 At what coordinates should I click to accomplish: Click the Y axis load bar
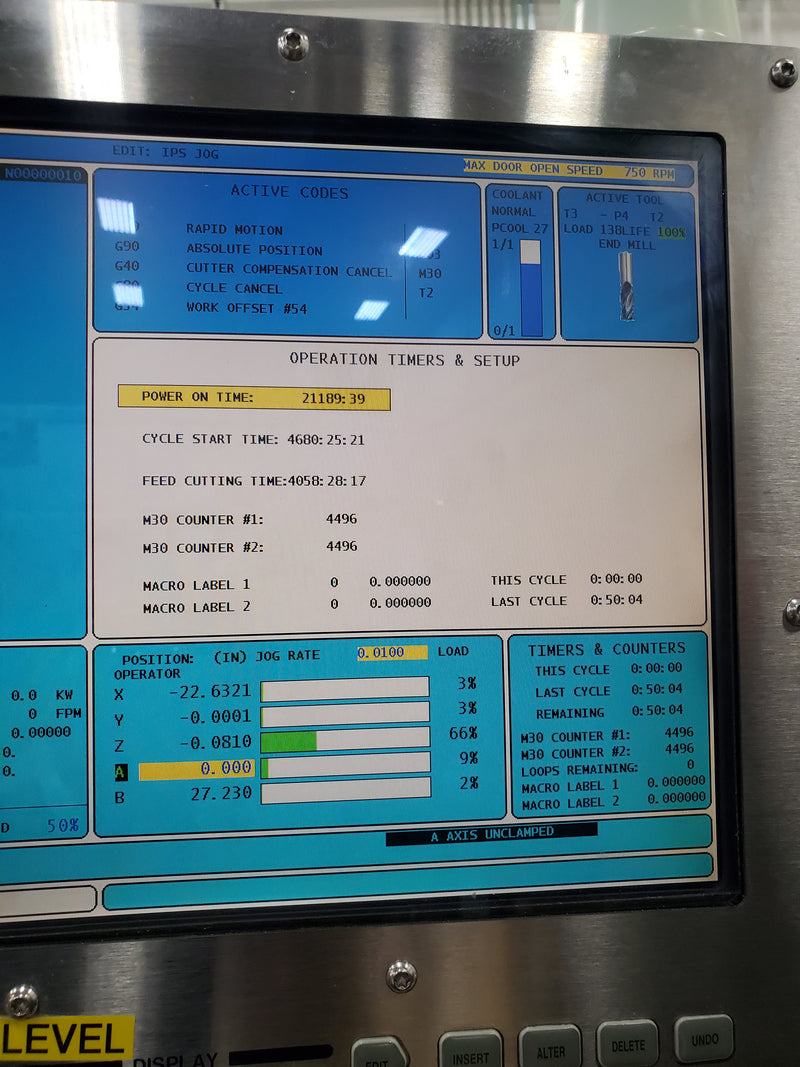345,714
